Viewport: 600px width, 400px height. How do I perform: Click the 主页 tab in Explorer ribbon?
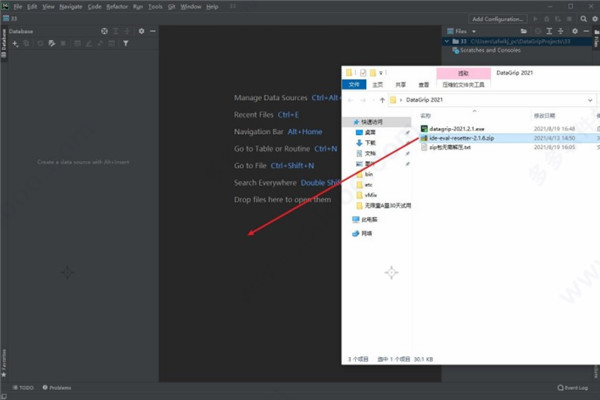tap(378, 85)
